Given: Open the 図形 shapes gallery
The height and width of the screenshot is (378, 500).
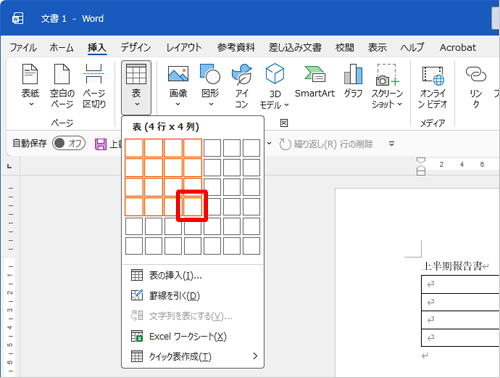Looking at the screenshot, I should click(x=210, y=86).
